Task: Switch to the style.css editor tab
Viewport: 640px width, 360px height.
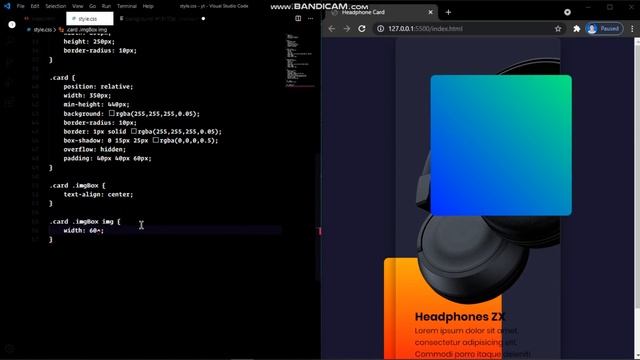Action: pos(90,18)
